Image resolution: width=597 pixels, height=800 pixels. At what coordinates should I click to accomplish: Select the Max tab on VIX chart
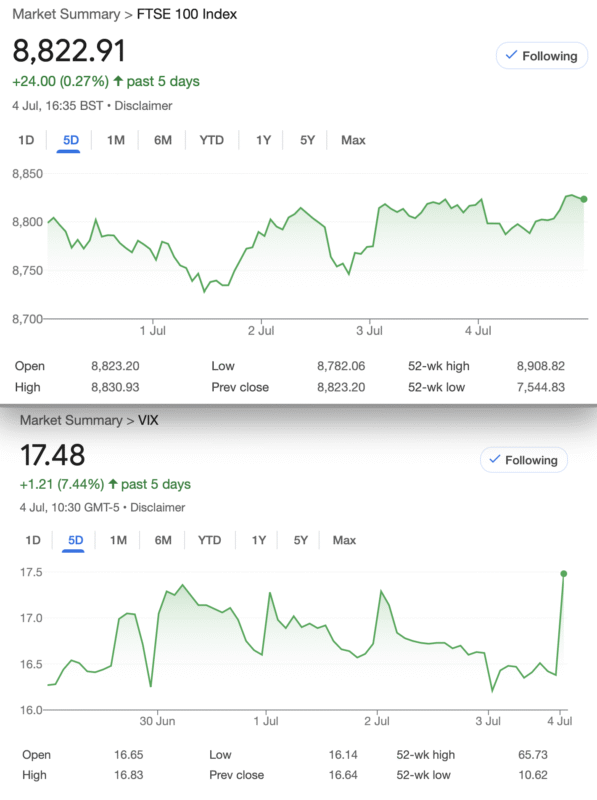coord(344,540)
